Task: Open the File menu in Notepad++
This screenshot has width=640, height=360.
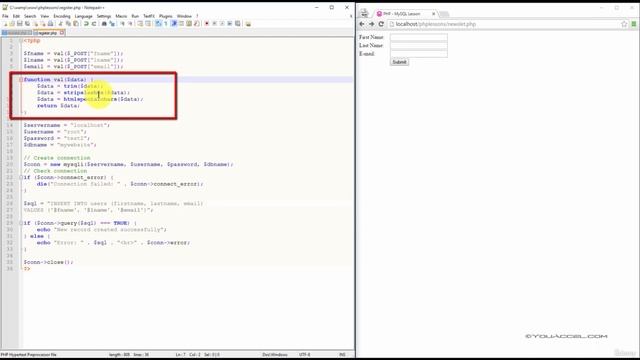Action: click(x=5, y=16)
